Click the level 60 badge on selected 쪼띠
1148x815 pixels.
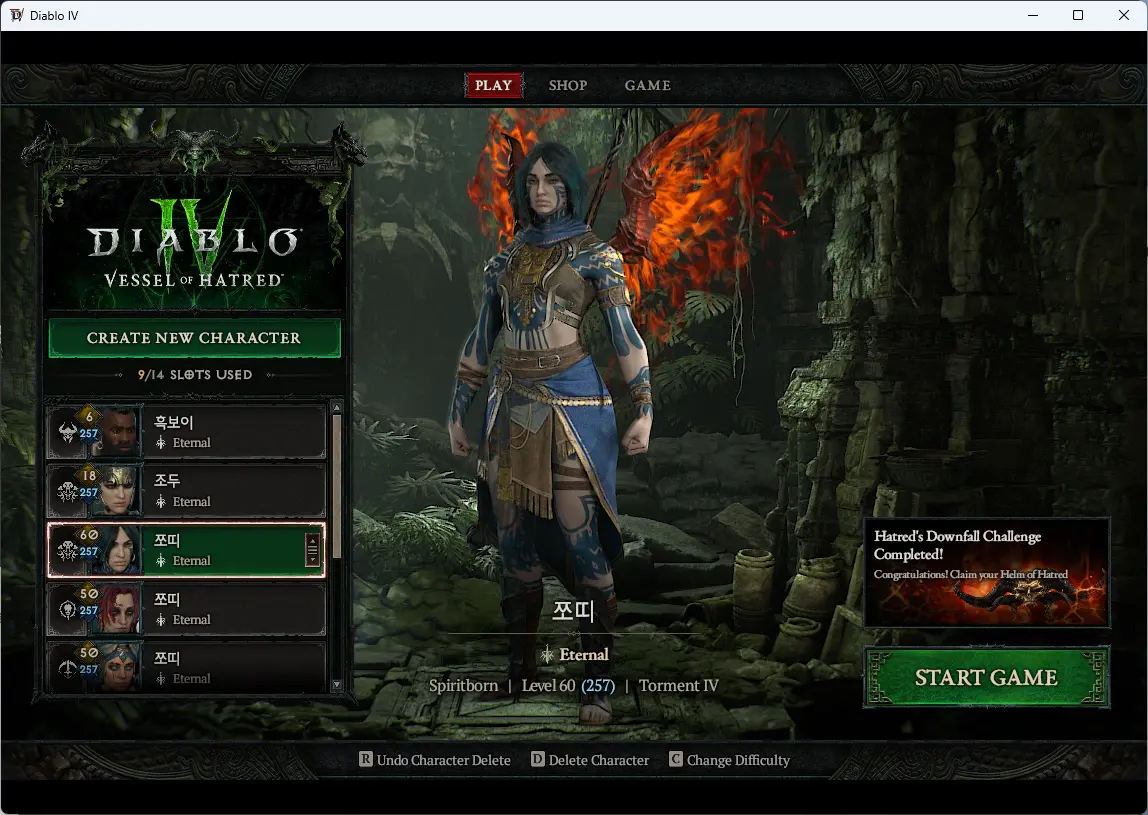(89, 535)
